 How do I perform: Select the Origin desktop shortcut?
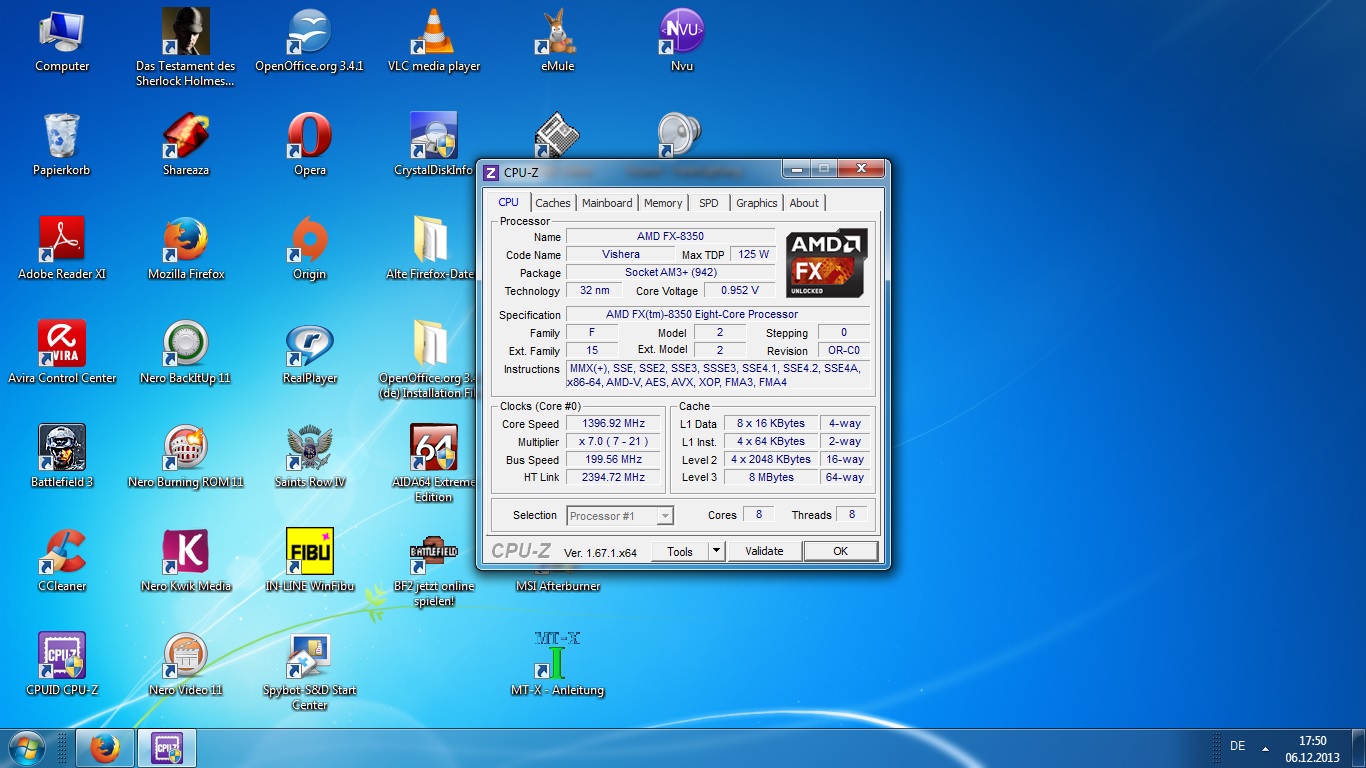[x=309, y=250]
